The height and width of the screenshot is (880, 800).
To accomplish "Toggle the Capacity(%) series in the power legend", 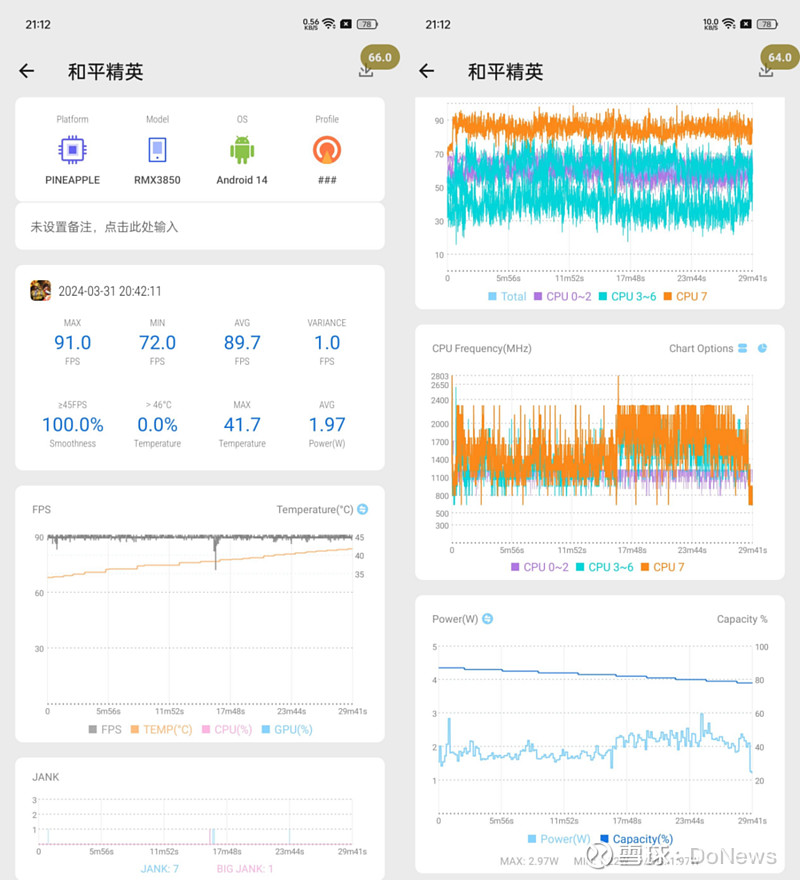I will coord(637,838).
